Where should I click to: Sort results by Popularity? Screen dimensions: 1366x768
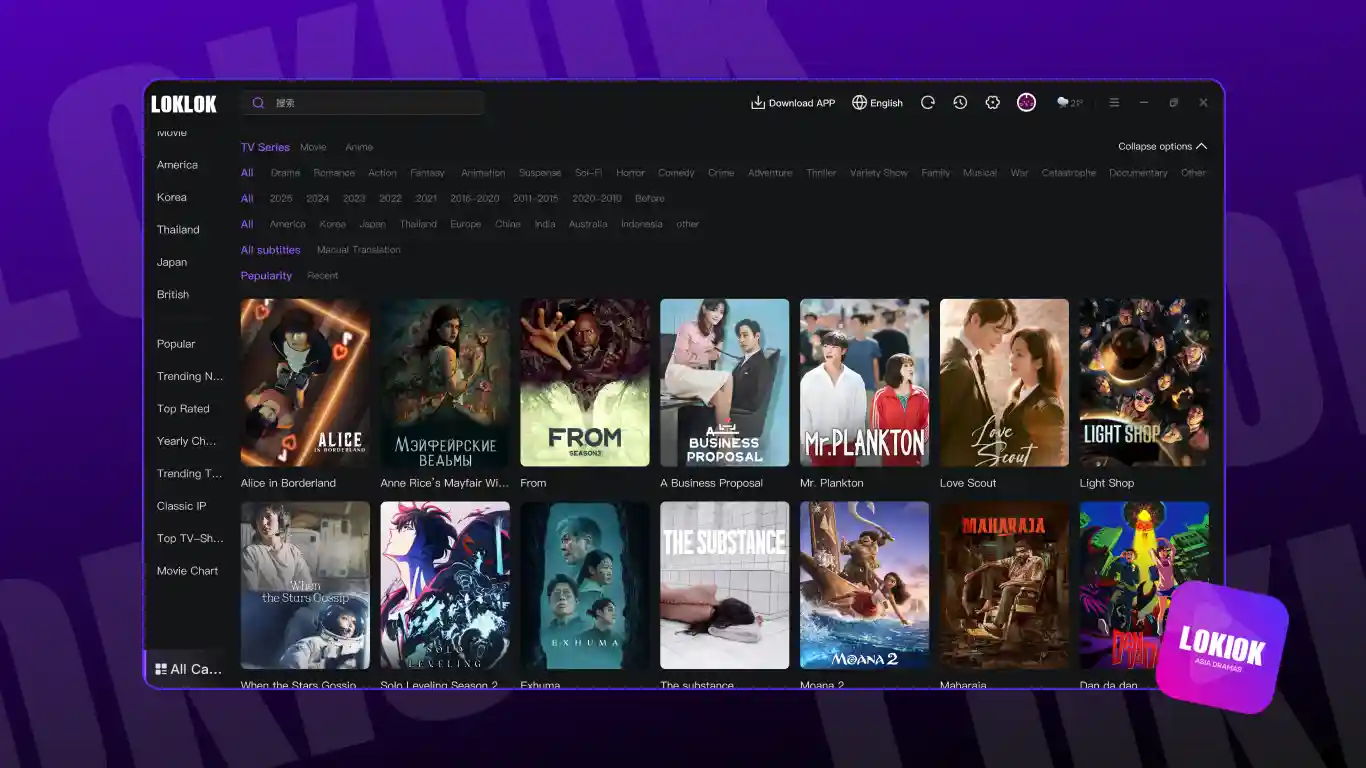click(266, 276)
